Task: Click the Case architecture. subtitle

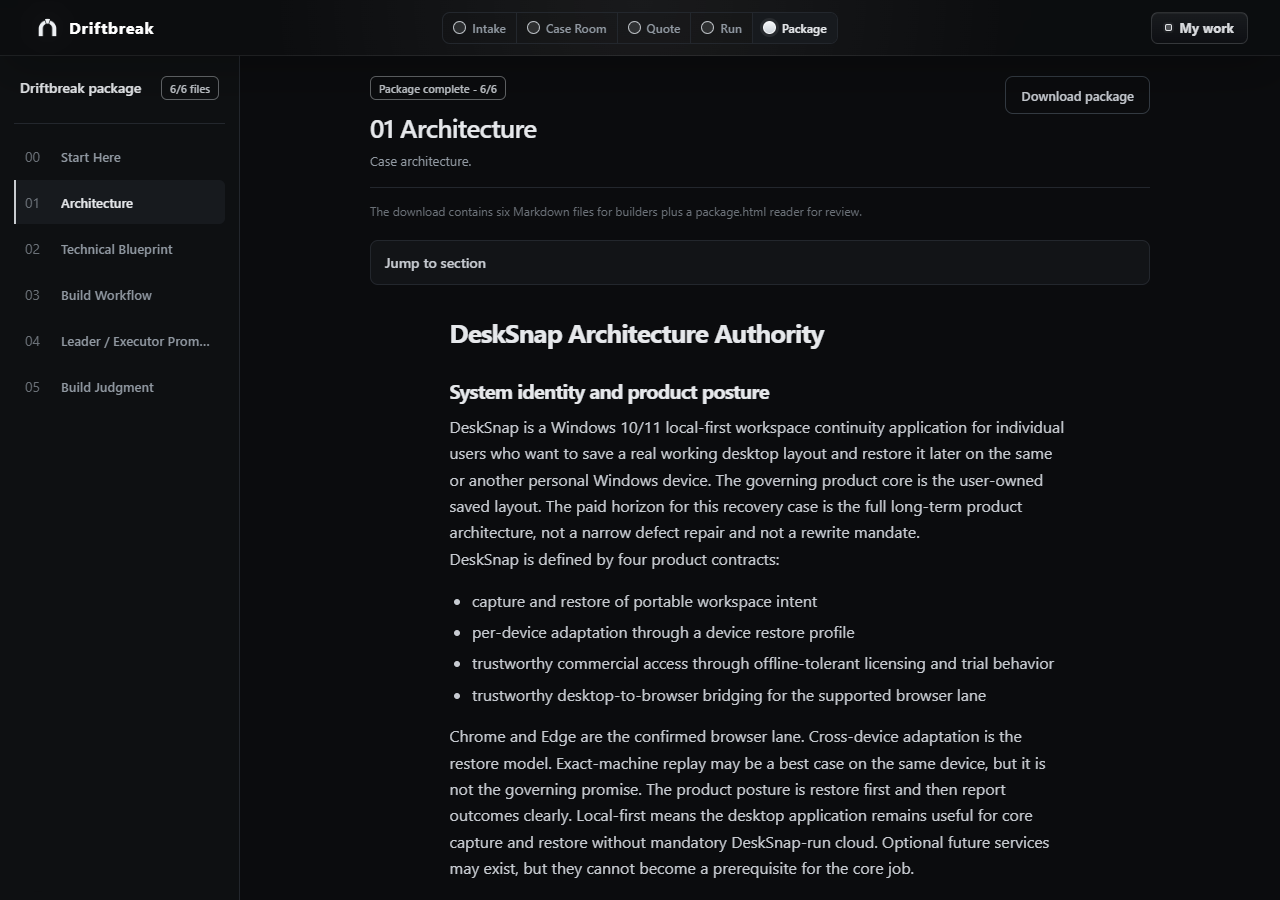Action: point(420,161)
